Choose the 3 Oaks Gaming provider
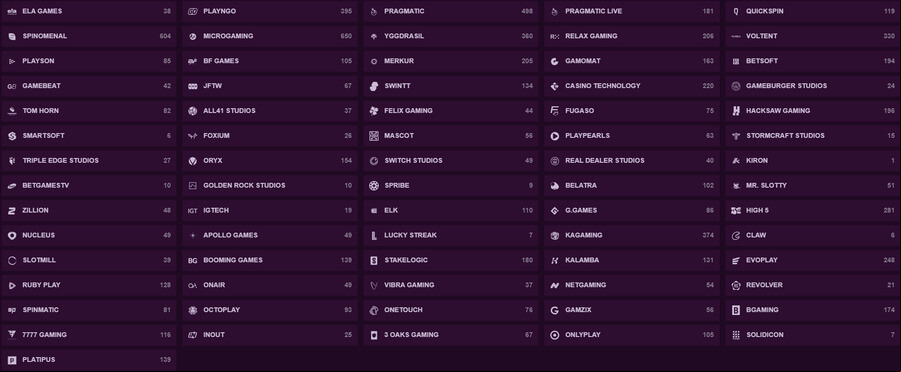This screenshot has width=901, height=372. pyautogui.click(x=450, y=335)
